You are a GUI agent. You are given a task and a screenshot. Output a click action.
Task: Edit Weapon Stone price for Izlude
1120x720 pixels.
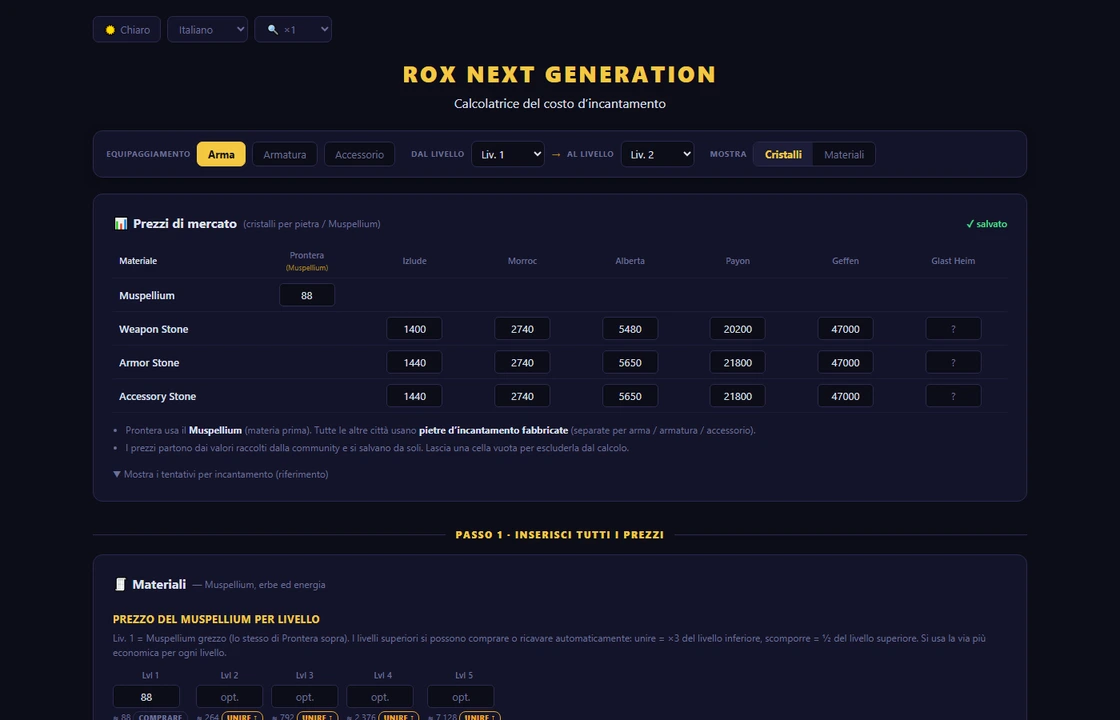pyautogui.click(x=414, y=329)
